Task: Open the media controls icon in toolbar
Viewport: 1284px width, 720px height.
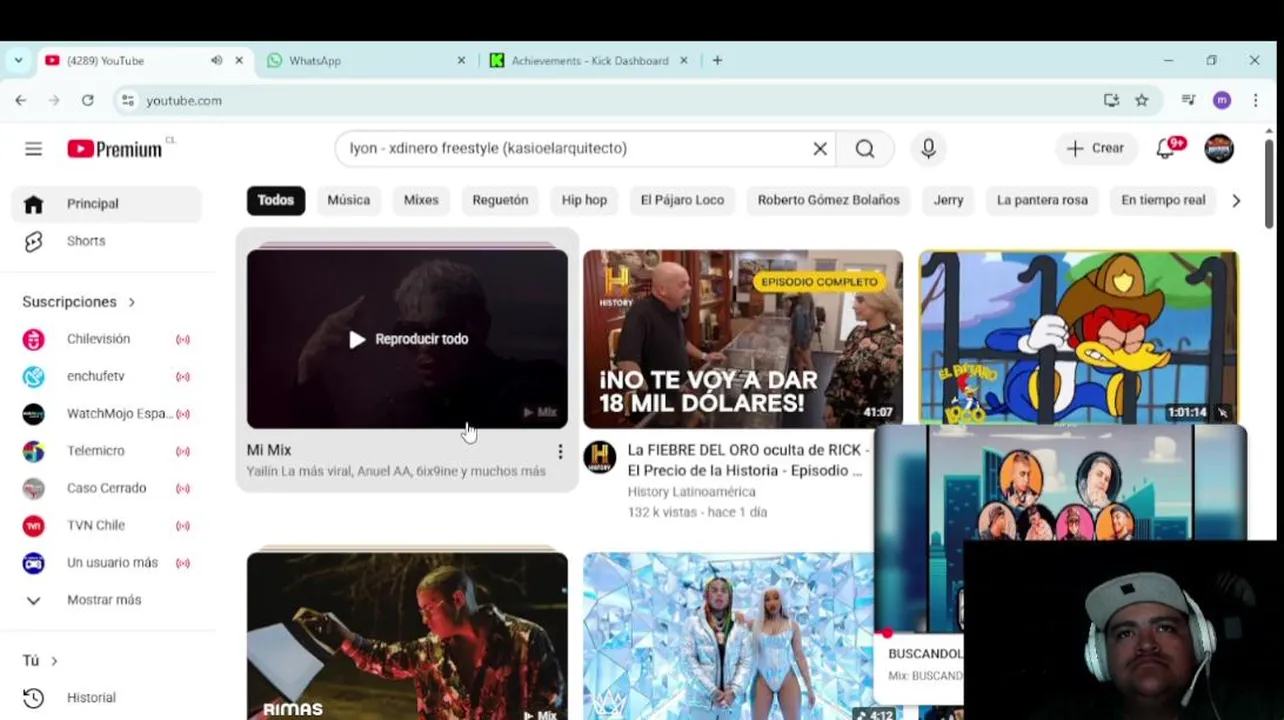Action: pos(1188,100)
